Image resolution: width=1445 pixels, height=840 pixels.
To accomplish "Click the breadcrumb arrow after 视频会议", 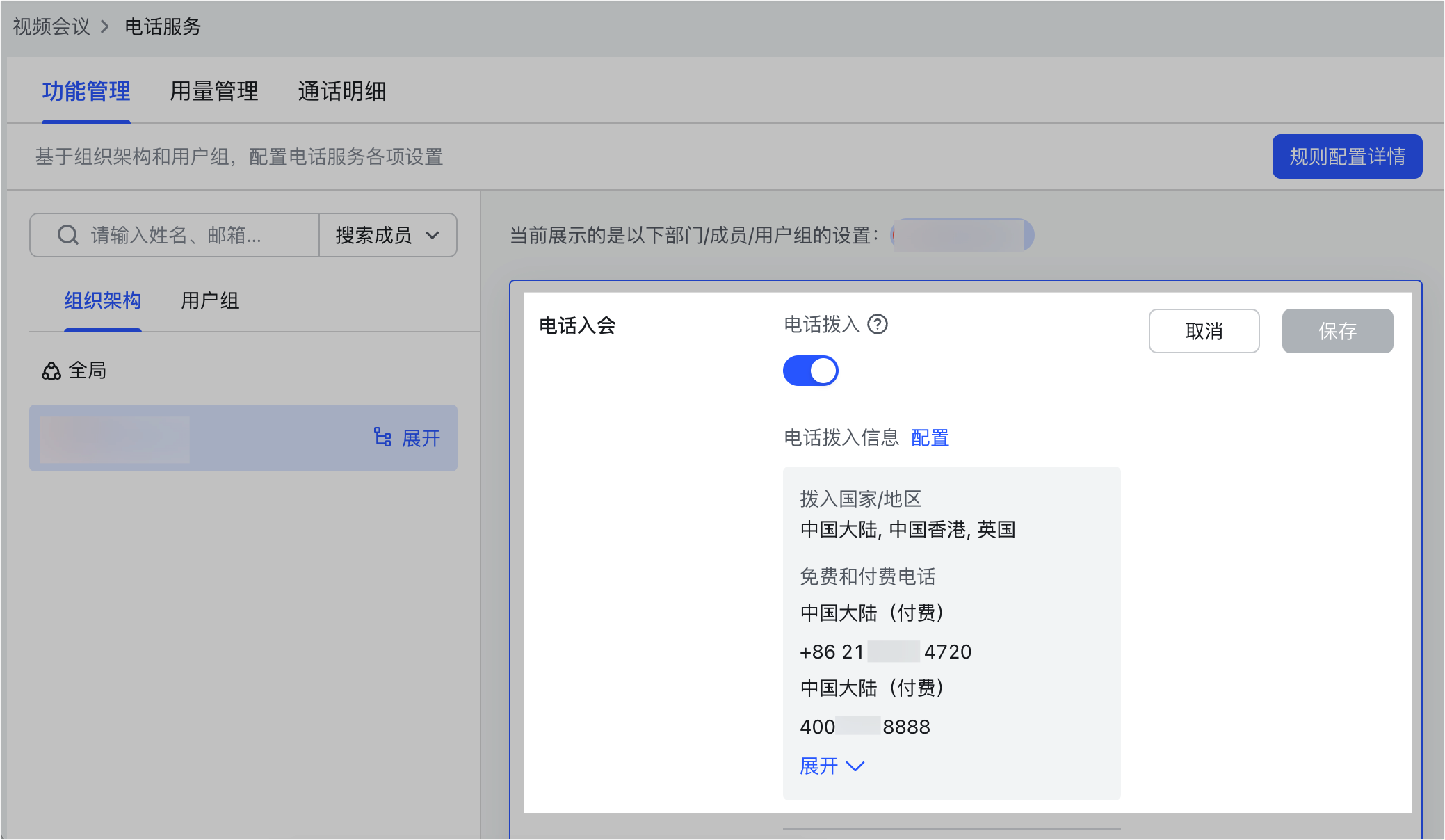I will [105, 26].
